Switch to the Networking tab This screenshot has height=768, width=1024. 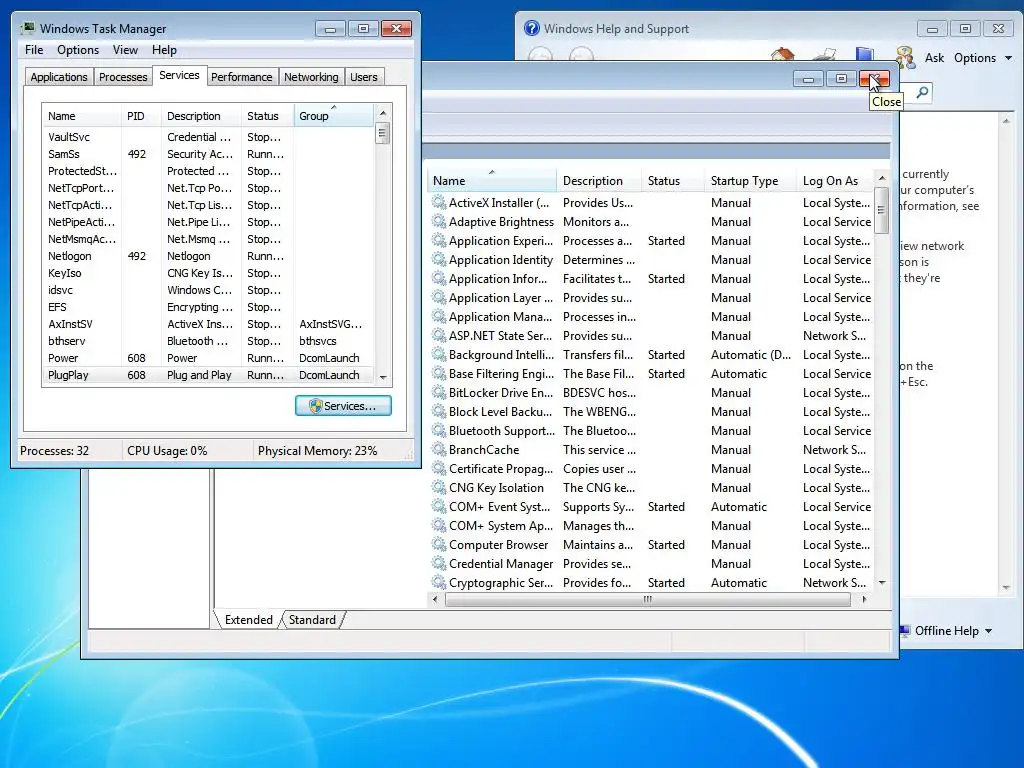[x=311, y=76]
